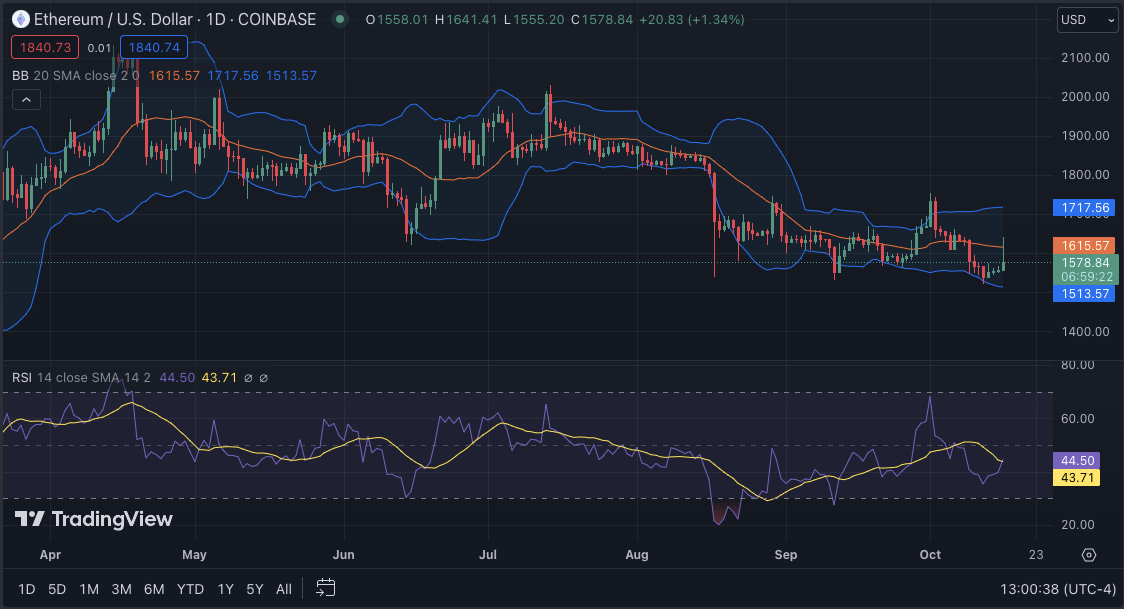Open the chart settings gear icon
The height and width of the screenshot is (609, 1124).
point(1089,555)
